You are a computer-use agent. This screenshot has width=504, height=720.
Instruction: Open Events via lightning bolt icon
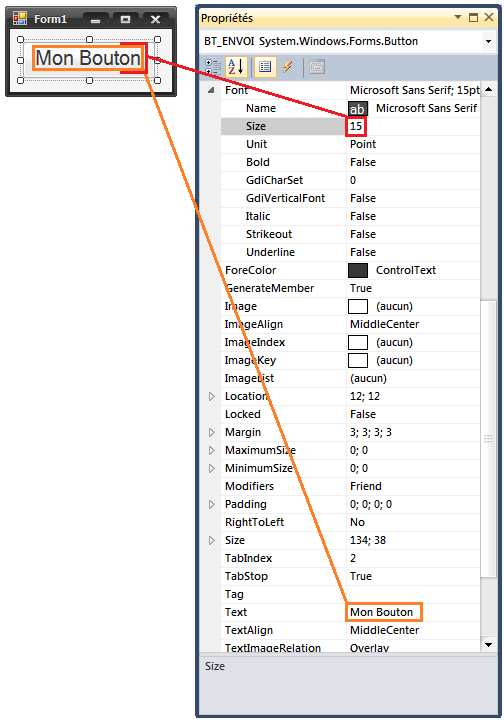click(288, 67)
